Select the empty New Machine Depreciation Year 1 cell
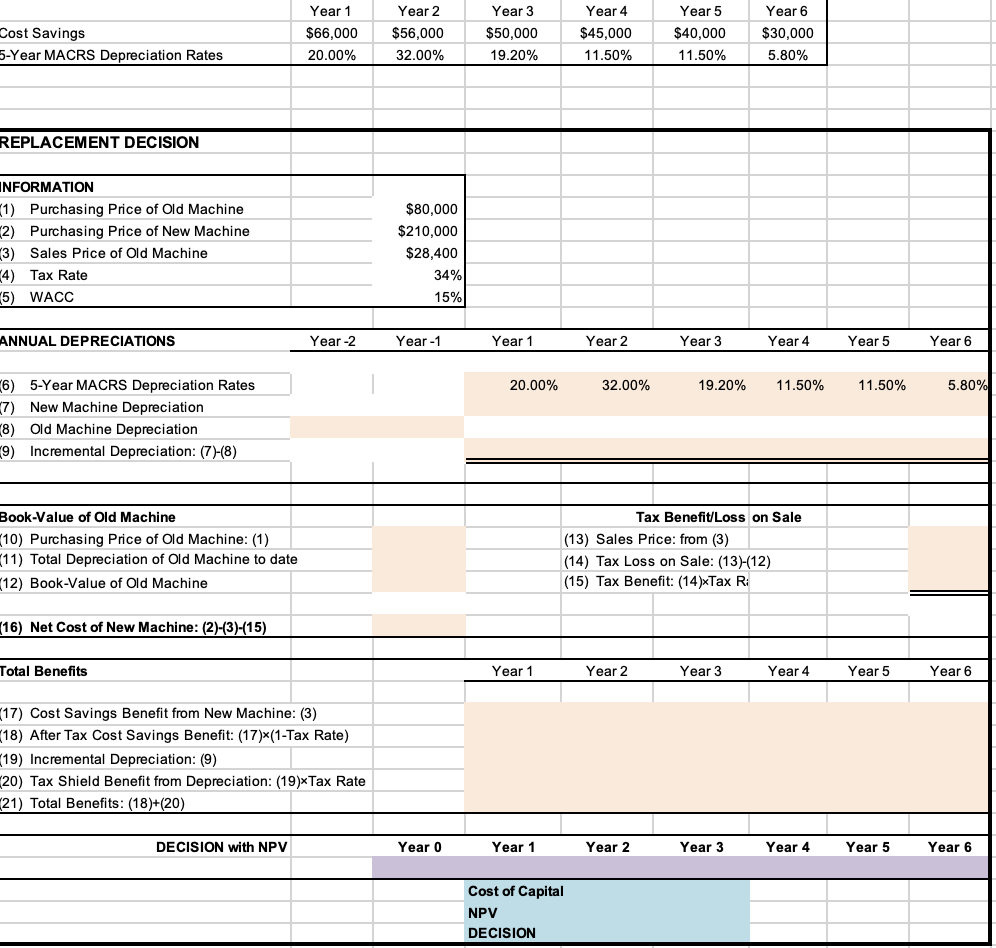The width and height of the screenshot is (996, 948). (x=515, y=407)
